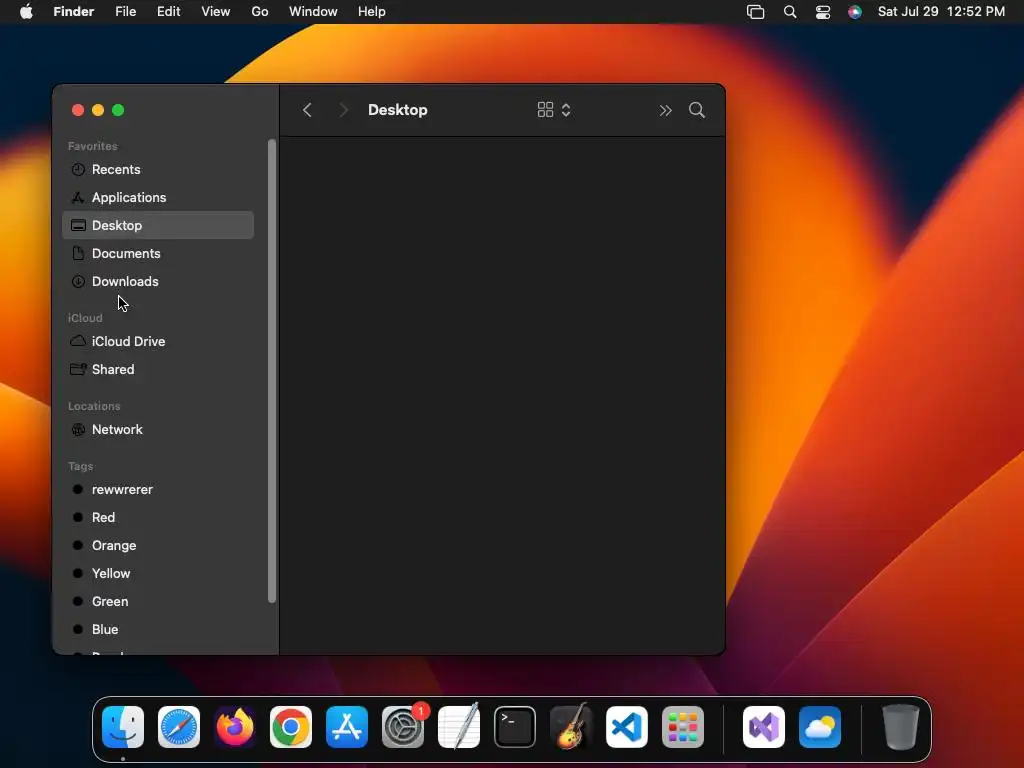Click the sidebar vertical scrollbar

(272, 370)
